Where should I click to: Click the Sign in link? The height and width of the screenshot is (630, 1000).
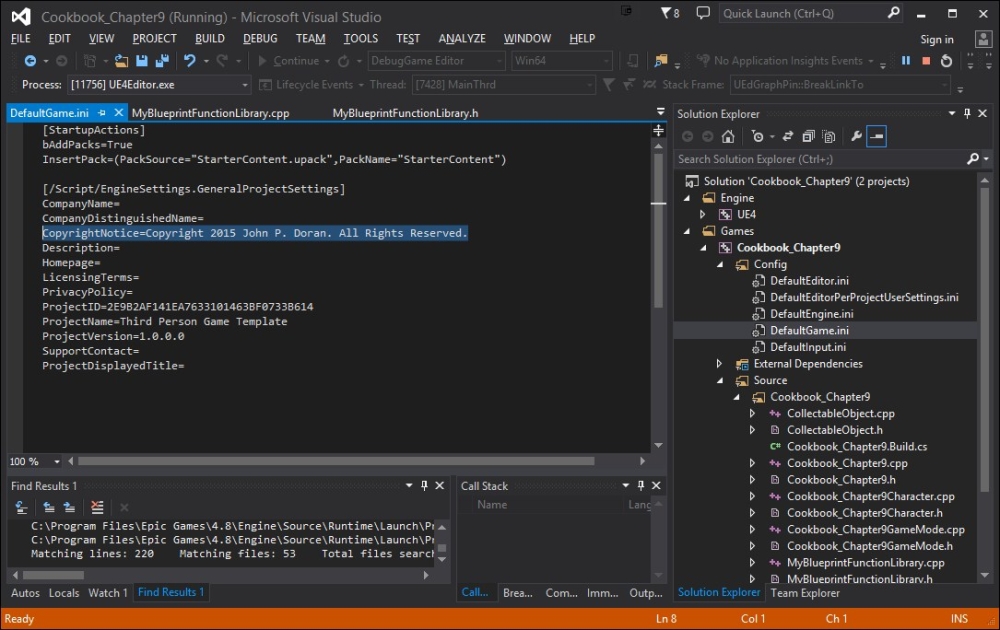936,39
